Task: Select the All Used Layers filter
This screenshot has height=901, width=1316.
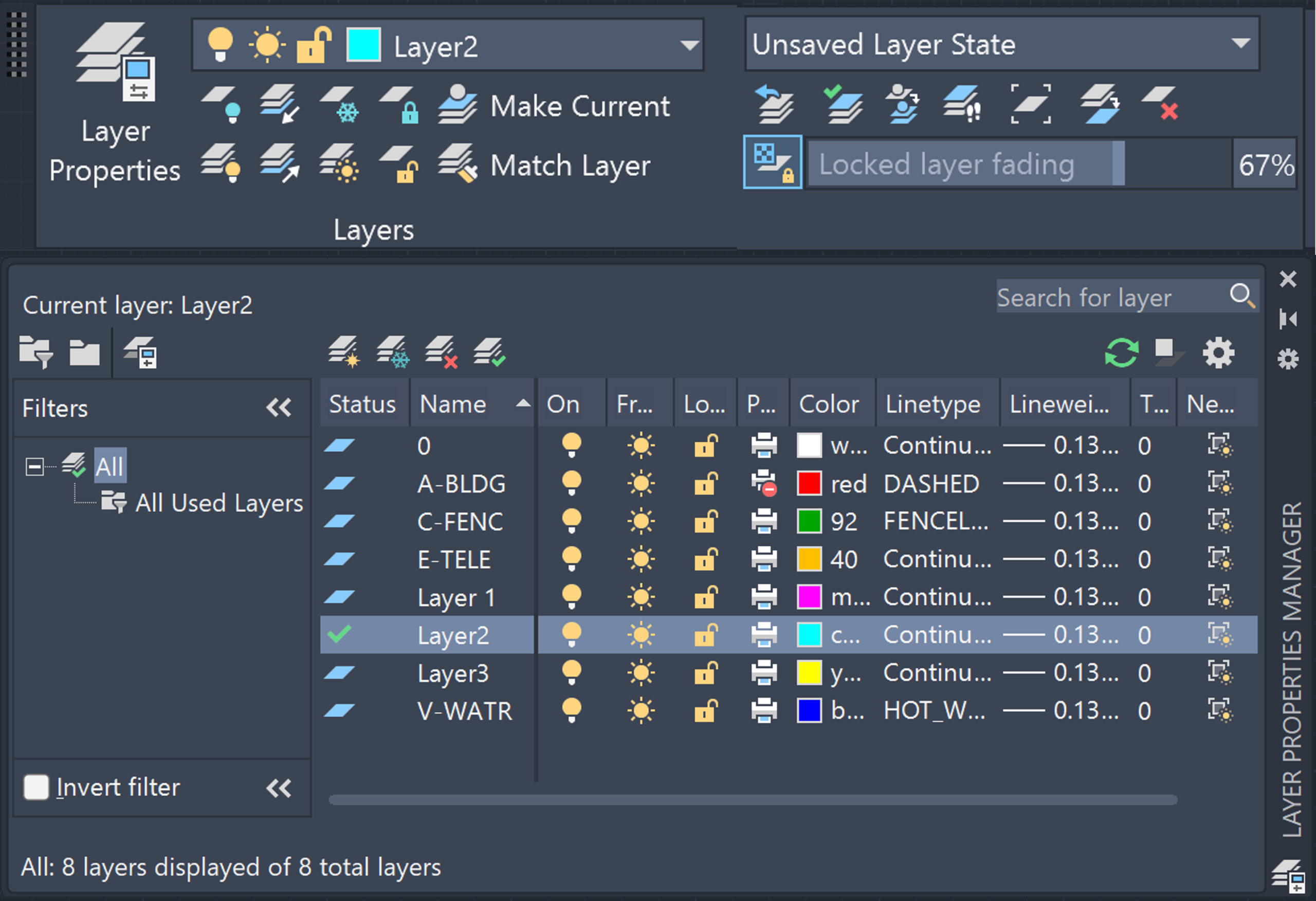Action: (x=218, y=503)
